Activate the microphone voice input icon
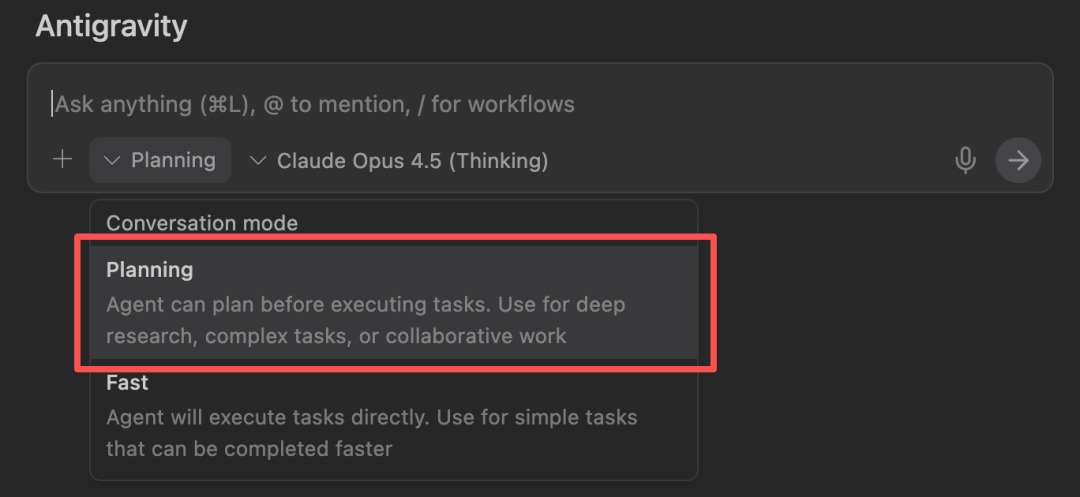Viewport: 1080px width, 497px height. tap(965, 160)
